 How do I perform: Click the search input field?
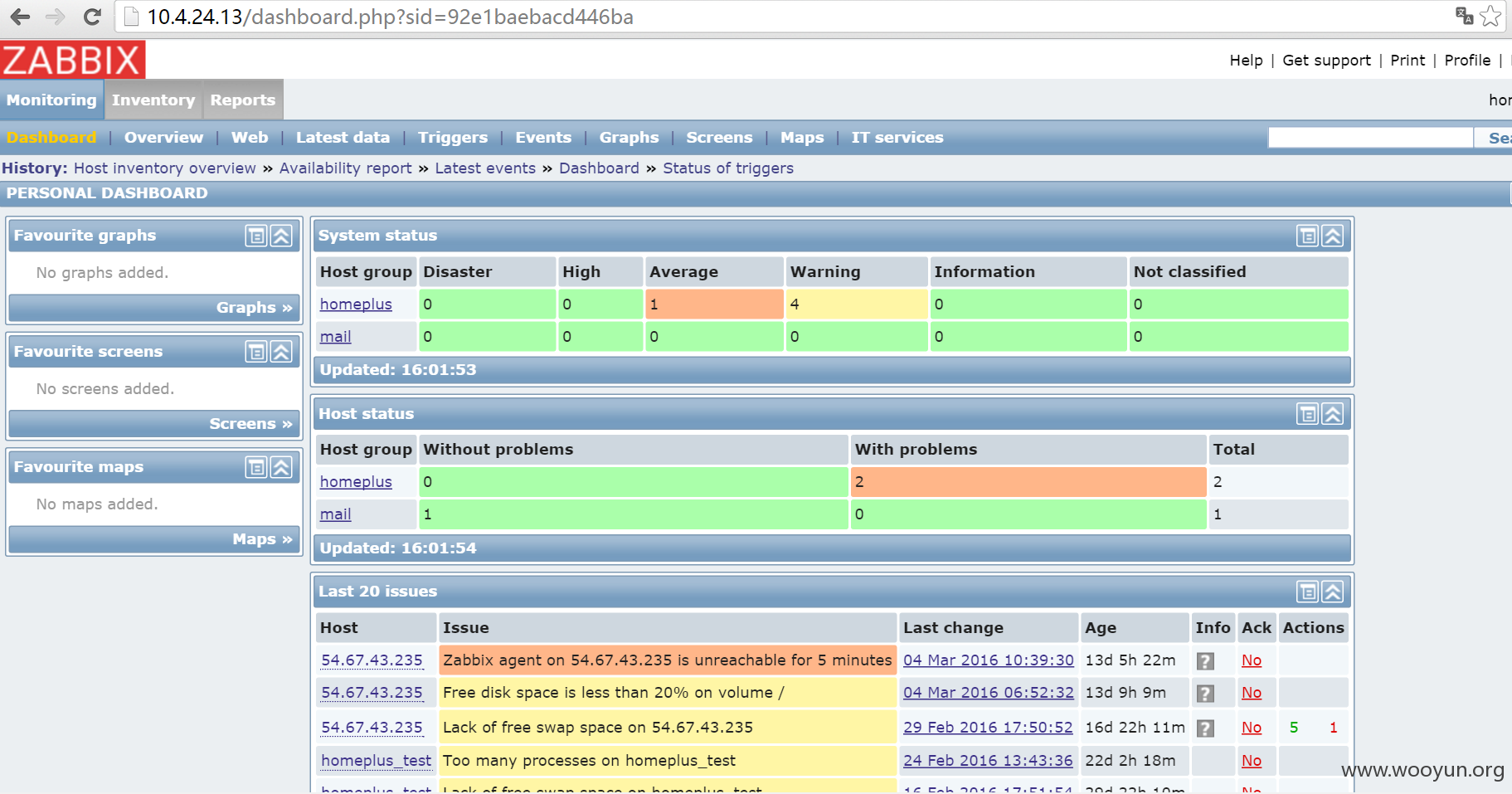[x=1370, y=138]
